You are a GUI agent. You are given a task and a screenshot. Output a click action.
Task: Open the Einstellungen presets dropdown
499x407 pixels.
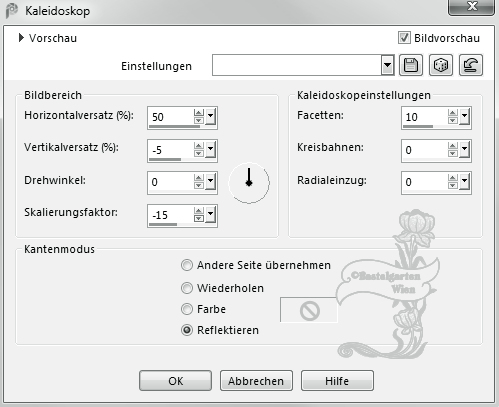click(387, 65)
